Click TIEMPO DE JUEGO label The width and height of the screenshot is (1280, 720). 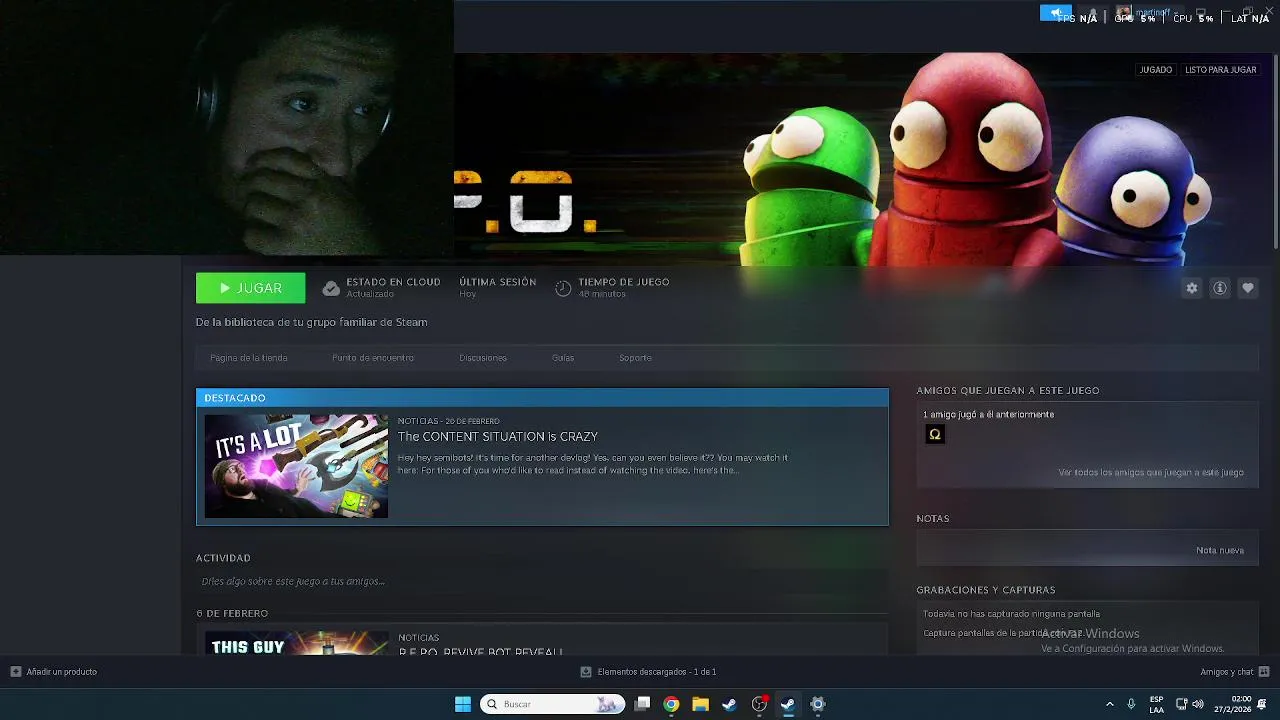tap(624, 282)
